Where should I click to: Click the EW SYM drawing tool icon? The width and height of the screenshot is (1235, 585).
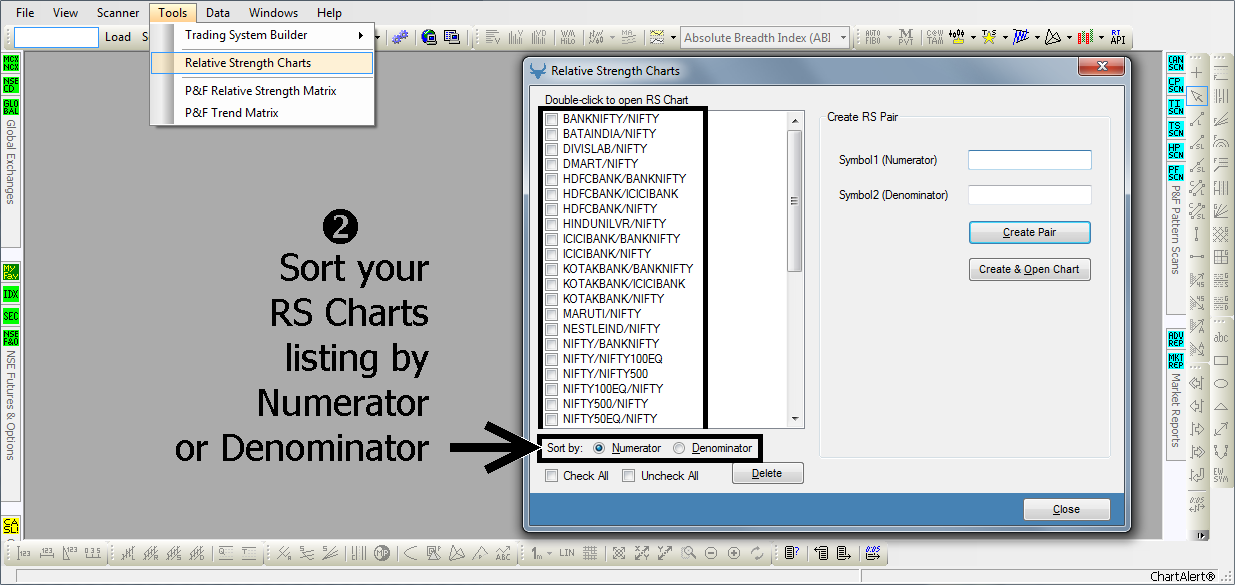click(1220, 475)
